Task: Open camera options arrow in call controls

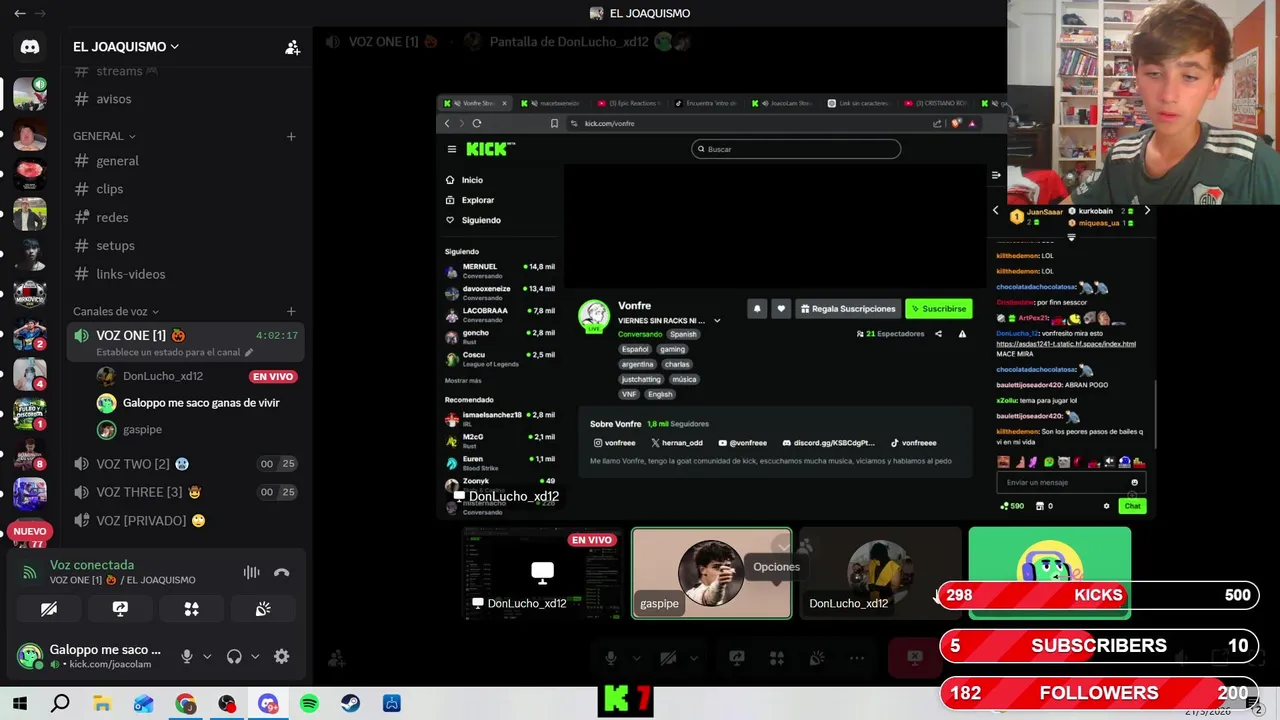Action: pyautogui.click(x=693, y=658)
